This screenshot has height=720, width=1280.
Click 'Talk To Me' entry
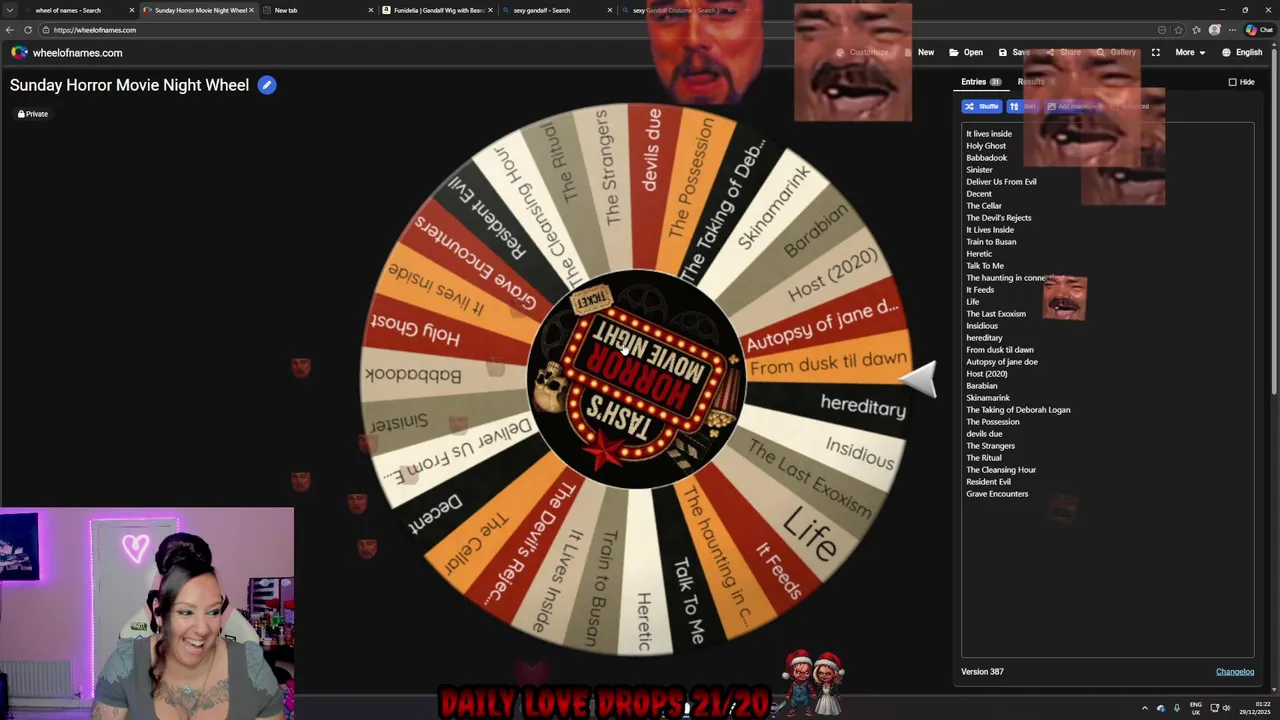[985, 266]
